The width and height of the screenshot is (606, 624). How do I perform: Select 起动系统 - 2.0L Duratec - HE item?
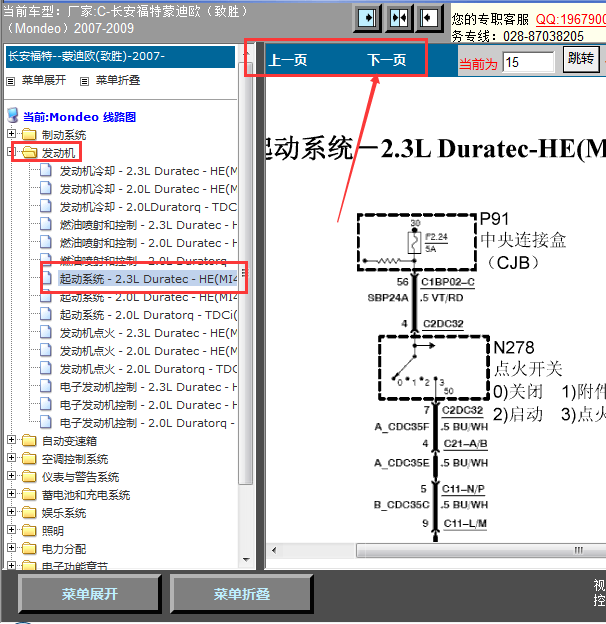148,297
